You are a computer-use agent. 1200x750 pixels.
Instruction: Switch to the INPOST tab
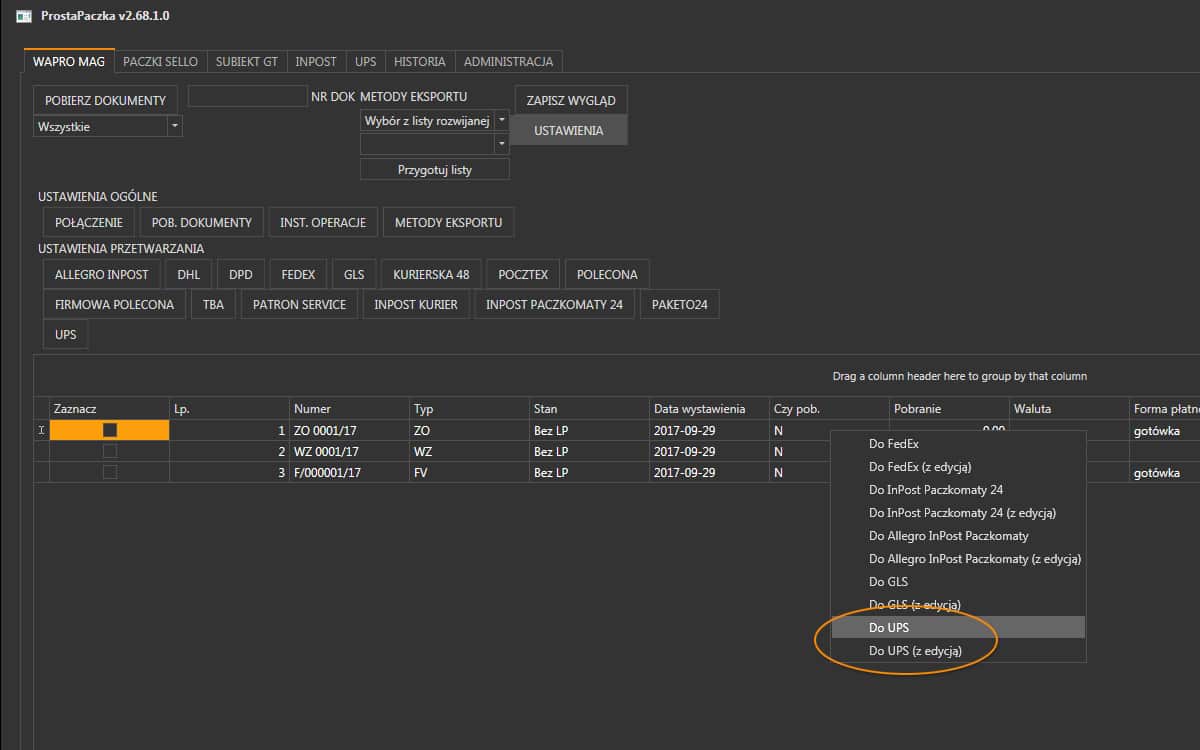pyautogui.click(x=316, y=61)
